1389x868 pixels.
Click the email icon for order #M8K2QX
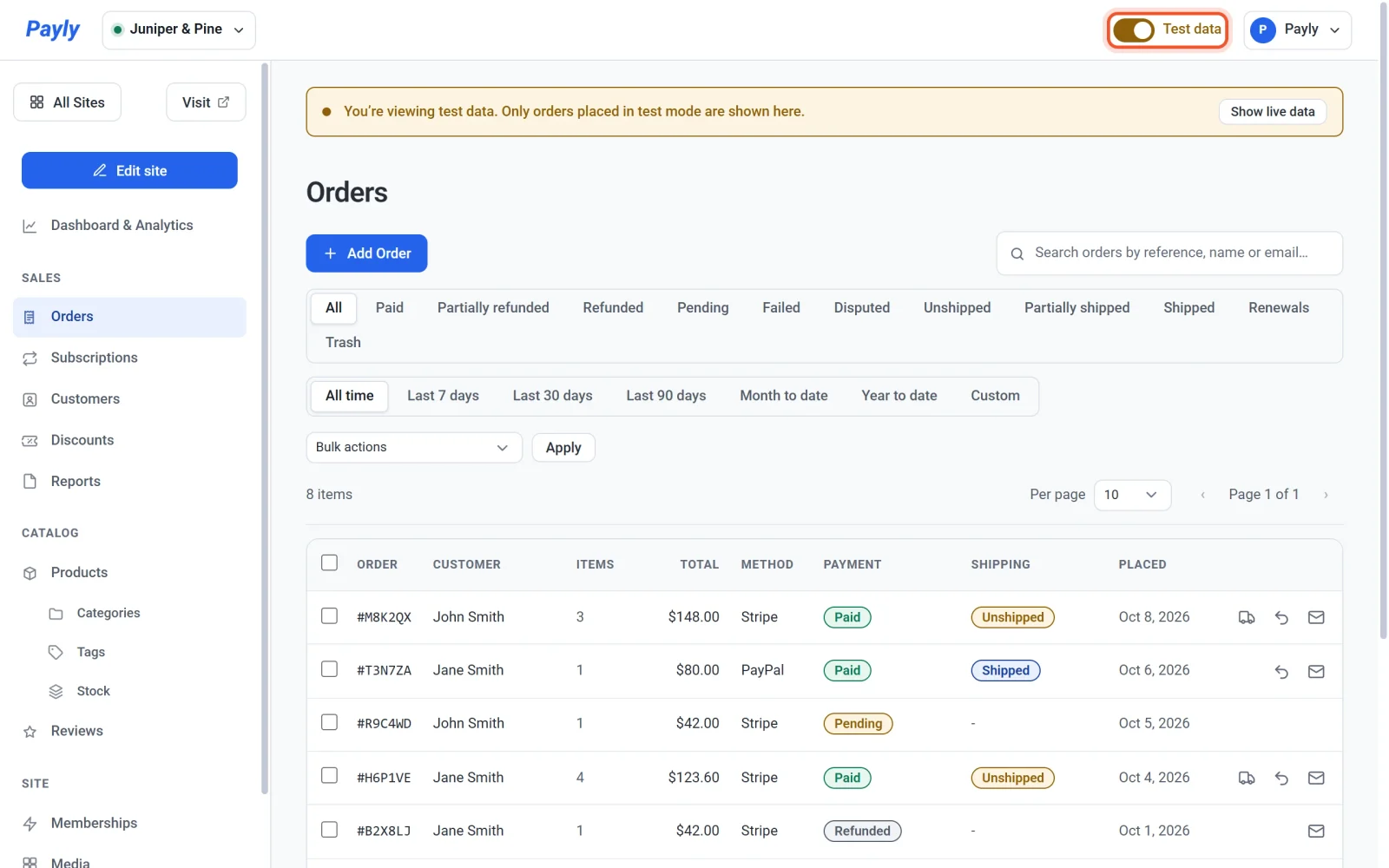coord(1316,618)
